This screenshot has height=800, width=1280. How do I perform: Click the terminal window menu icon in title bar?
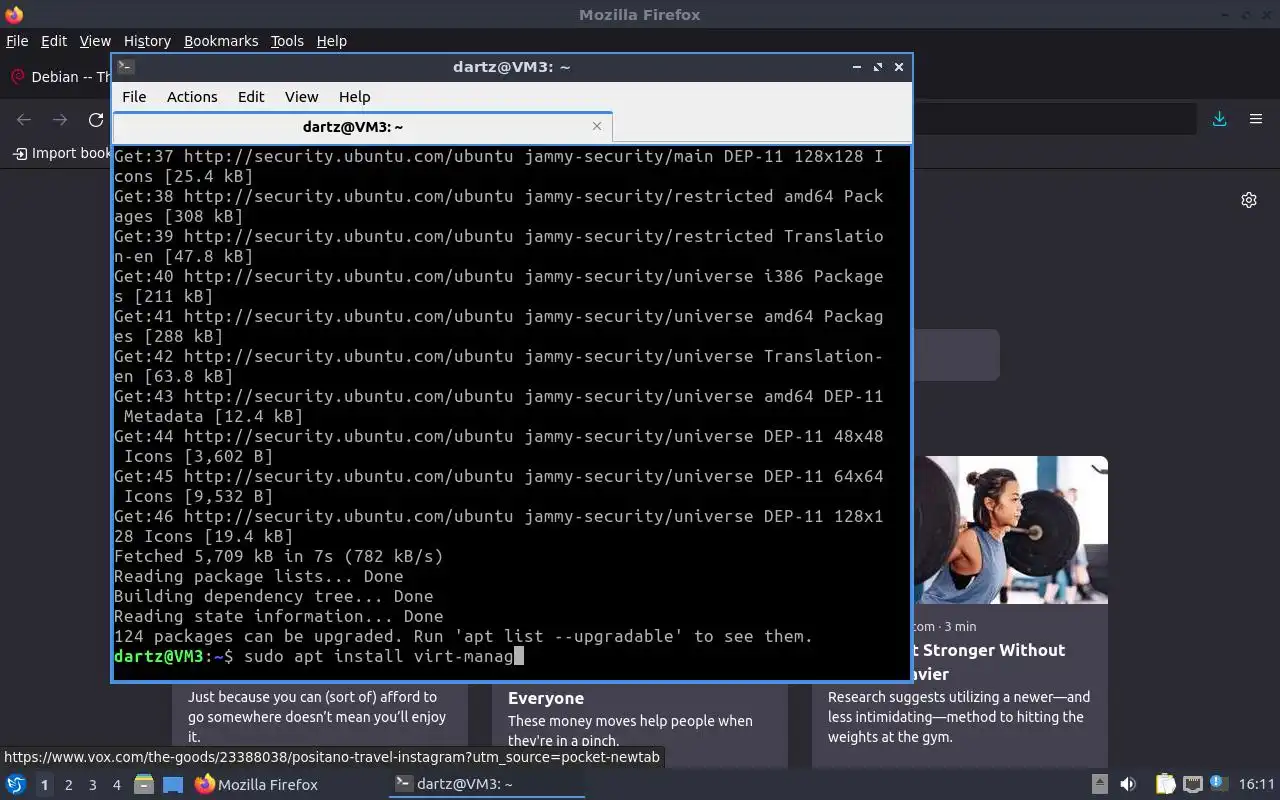coord(125,67)
